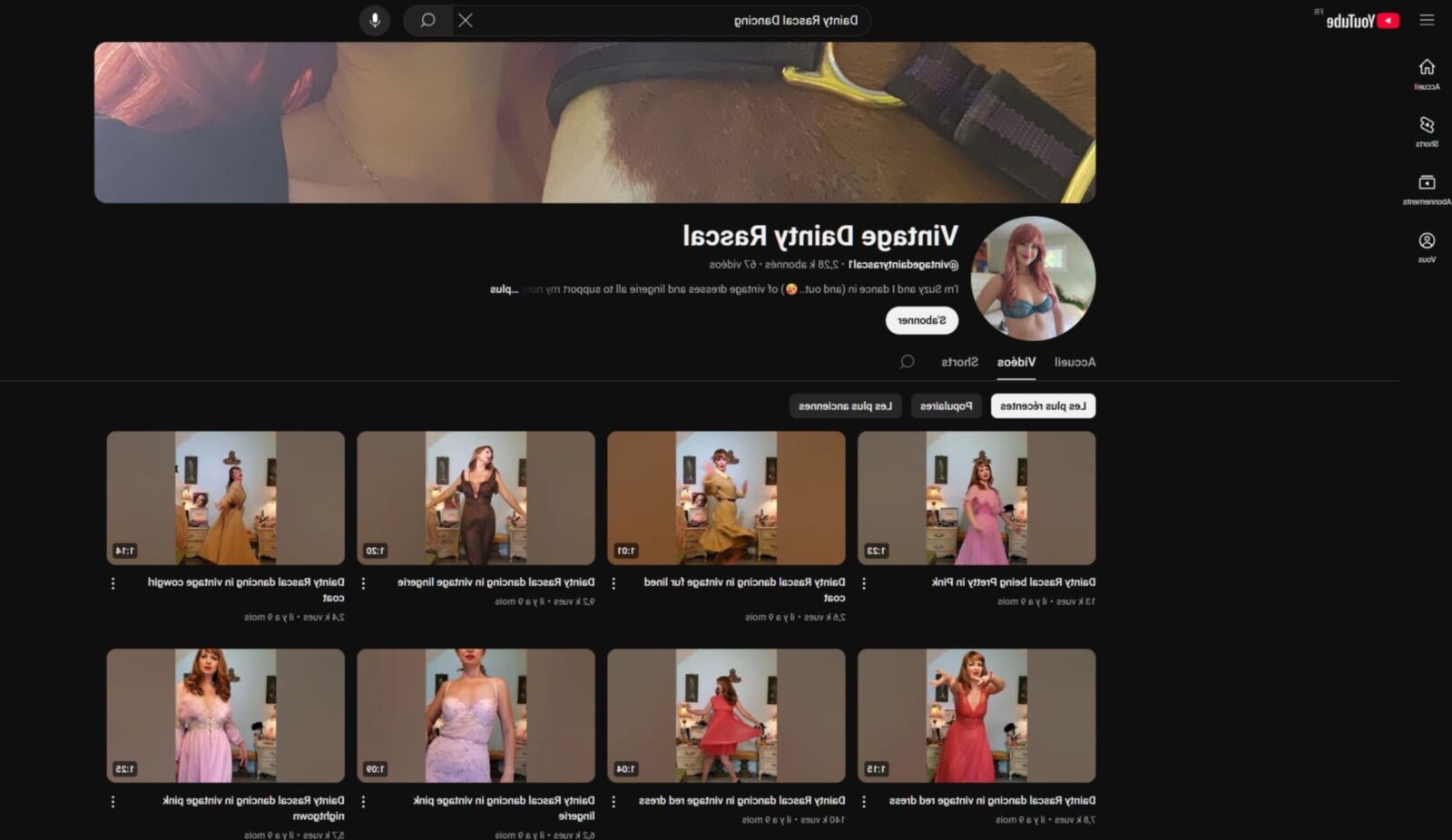Open cowgirl coat video thumbnail
This screenshot has width=1452, height=840.
pos(225,498)
